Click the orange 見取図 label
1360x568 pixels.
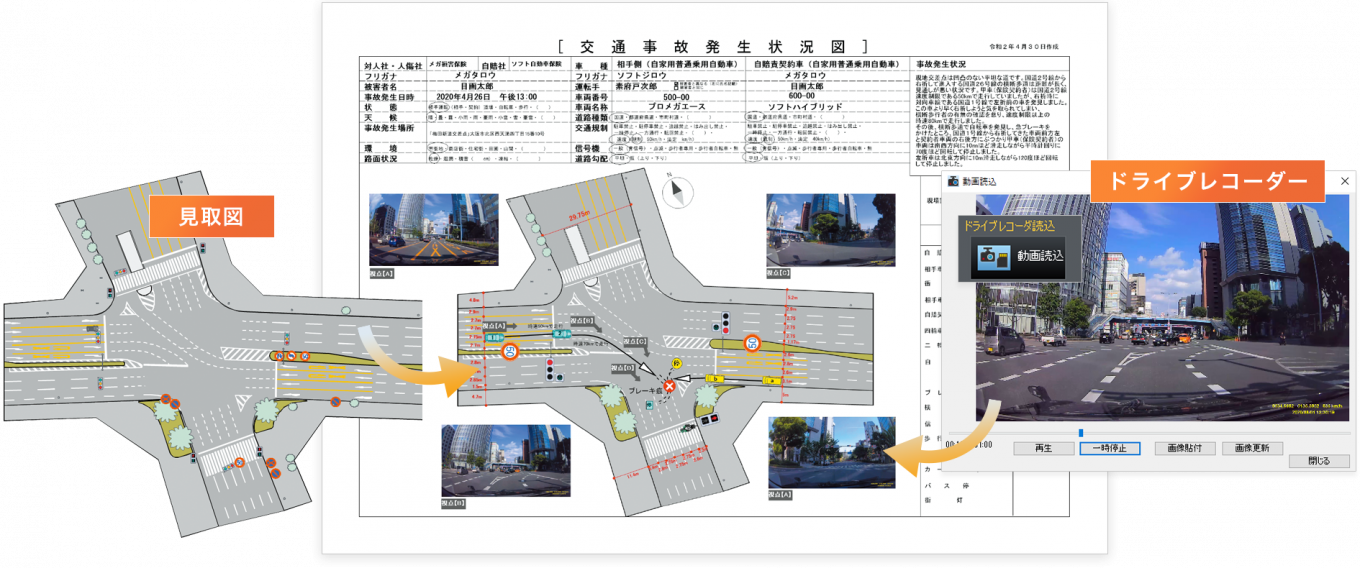(x=211, y=215)
